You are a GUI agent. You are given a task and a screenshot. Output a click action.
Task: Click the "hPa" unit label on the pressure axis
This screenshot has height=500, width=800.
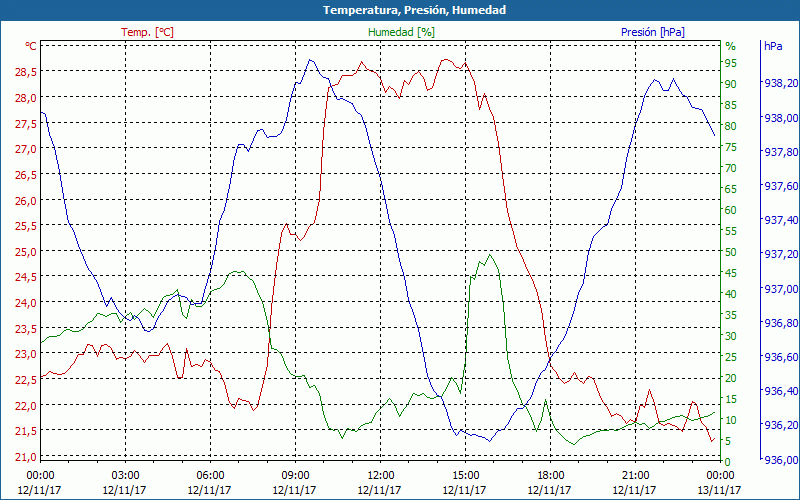(x=773, y=46)
